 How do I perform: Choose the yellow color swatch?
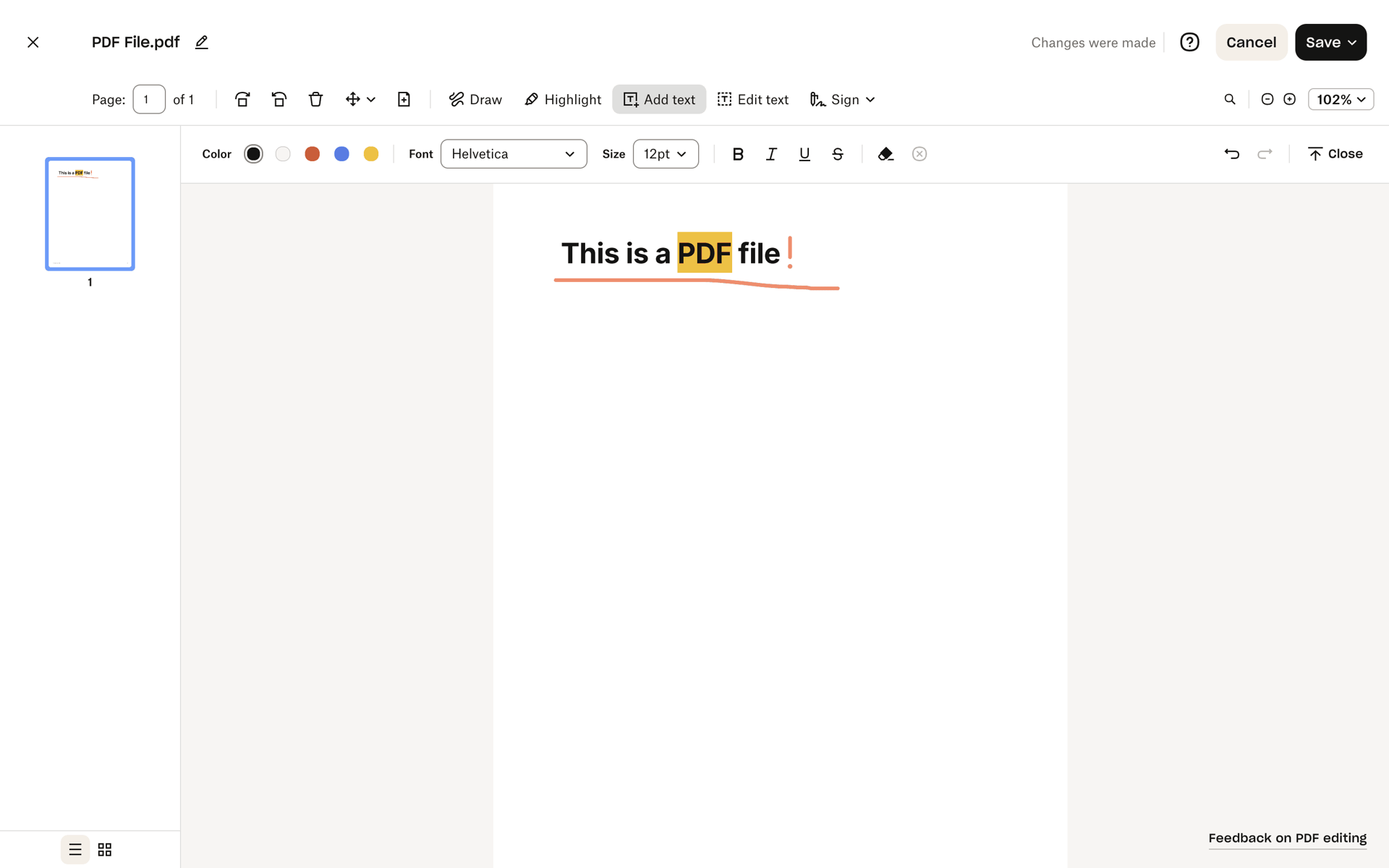point(371,153)
